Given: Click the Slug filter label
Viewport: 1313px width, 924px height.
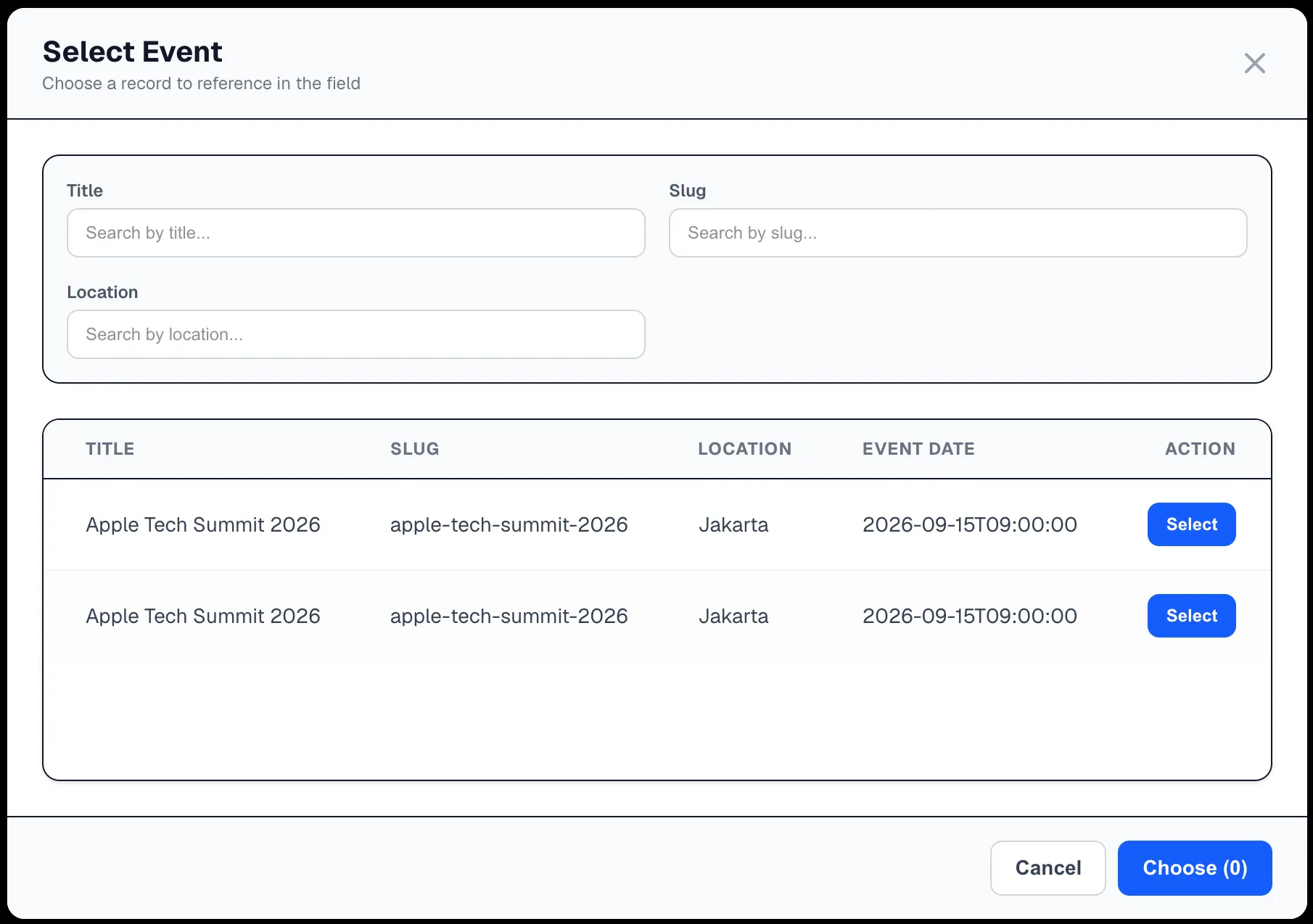Looking at the screenshot, I should pos(688,191).
